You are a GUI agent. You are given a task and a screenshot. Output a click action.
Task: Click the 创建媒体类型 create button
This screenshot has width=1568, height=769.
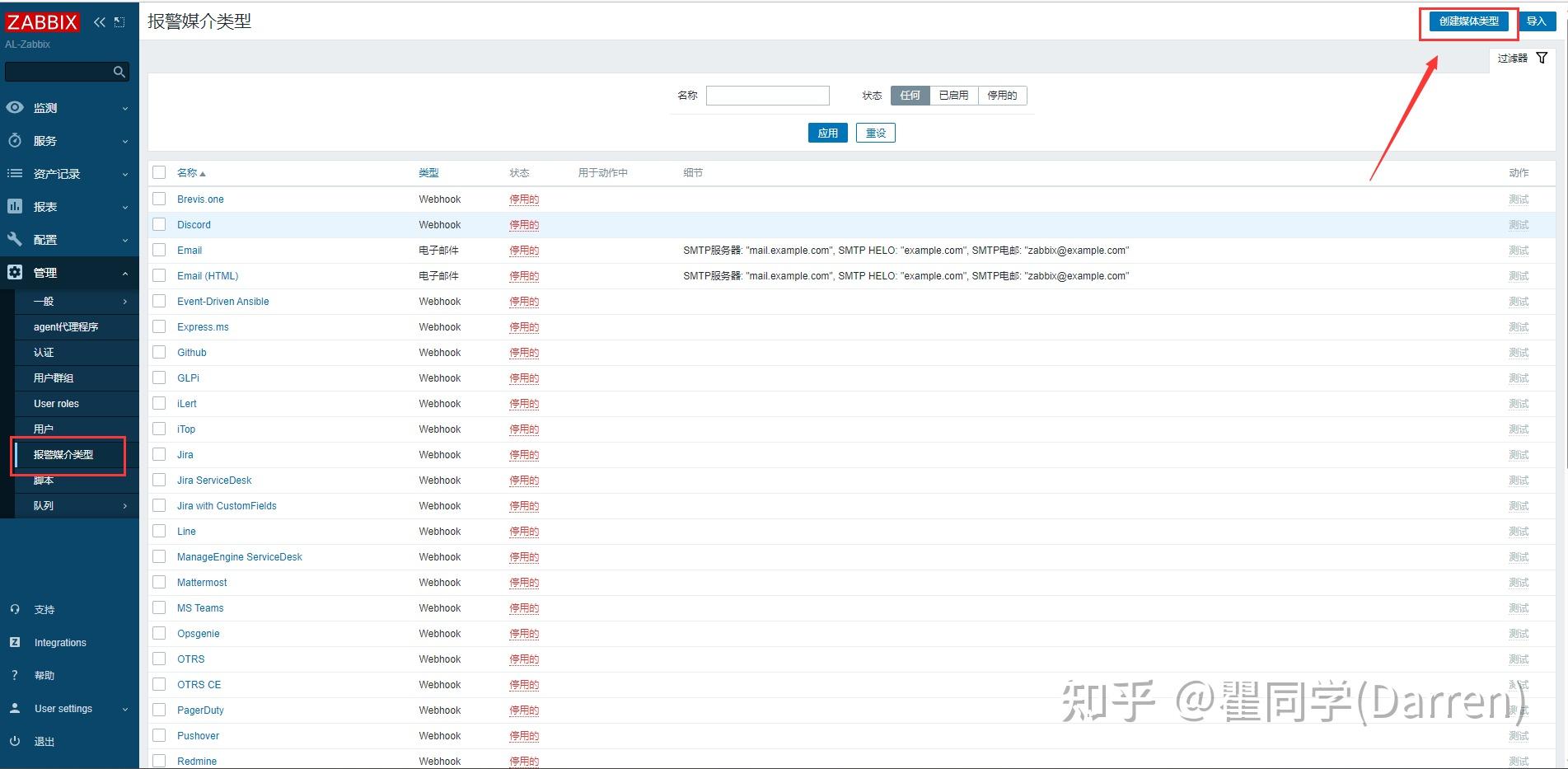coord(1467,21)
